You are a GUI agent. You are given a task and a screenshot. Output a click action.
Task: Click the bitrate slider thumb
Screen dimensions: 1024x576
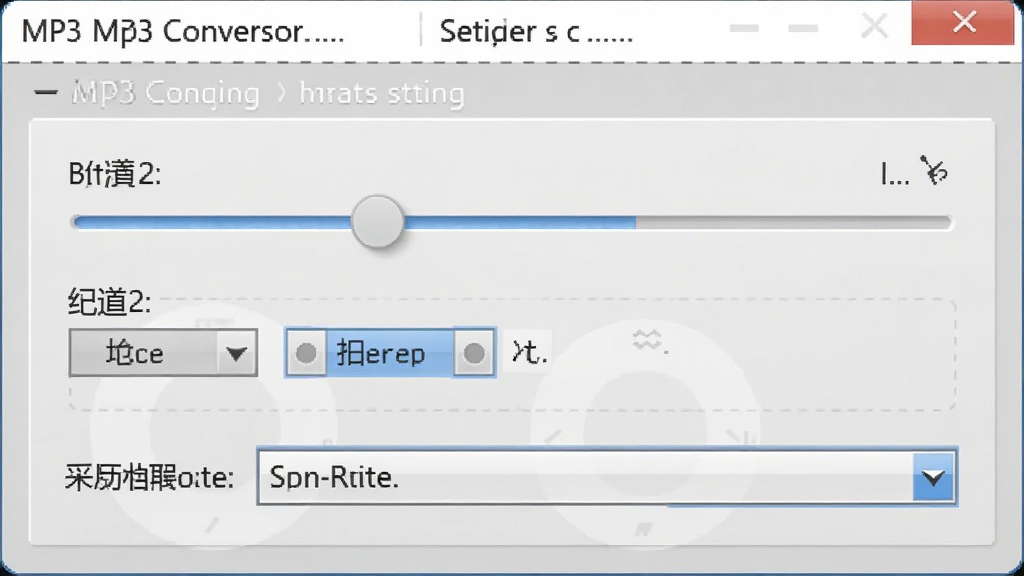click(377, 222)
